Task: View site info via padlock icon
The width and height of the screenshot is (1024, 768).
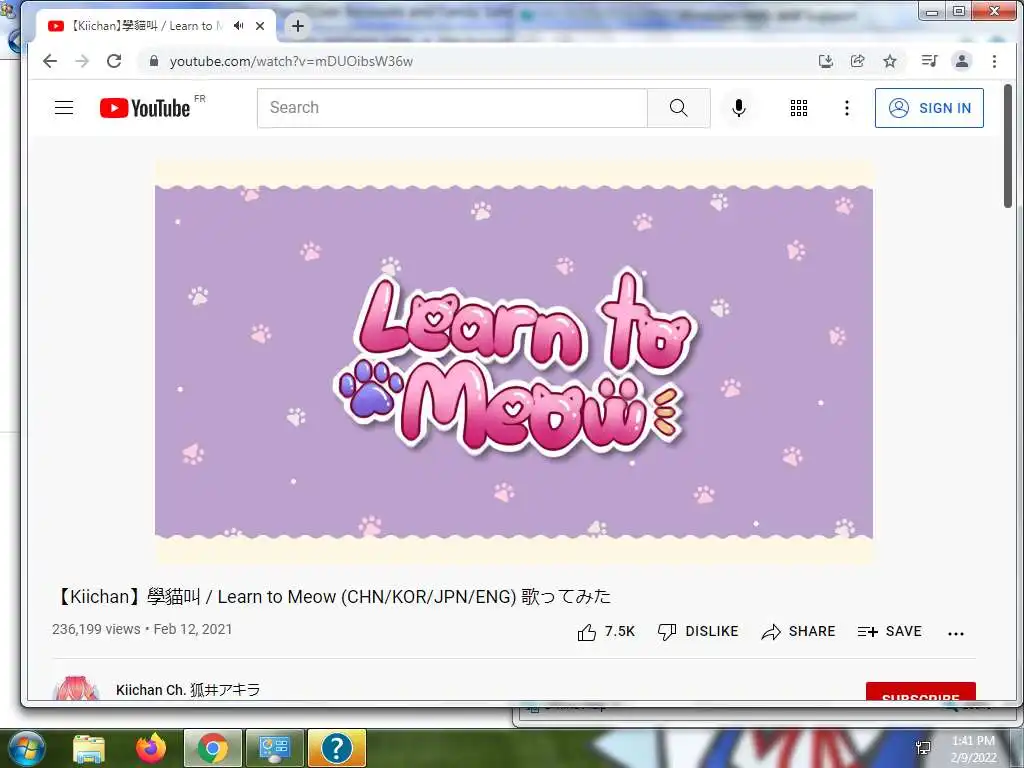Action: (x=154, y=61)
